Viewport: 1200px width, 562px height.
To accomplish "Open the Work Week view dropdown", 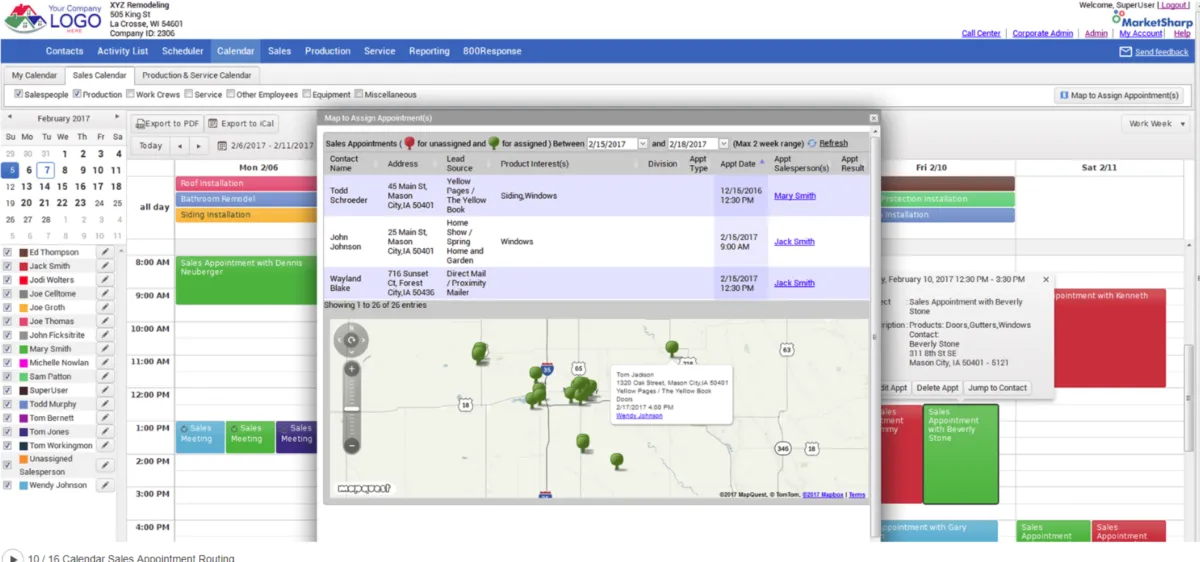I will tap(1156, 124).
